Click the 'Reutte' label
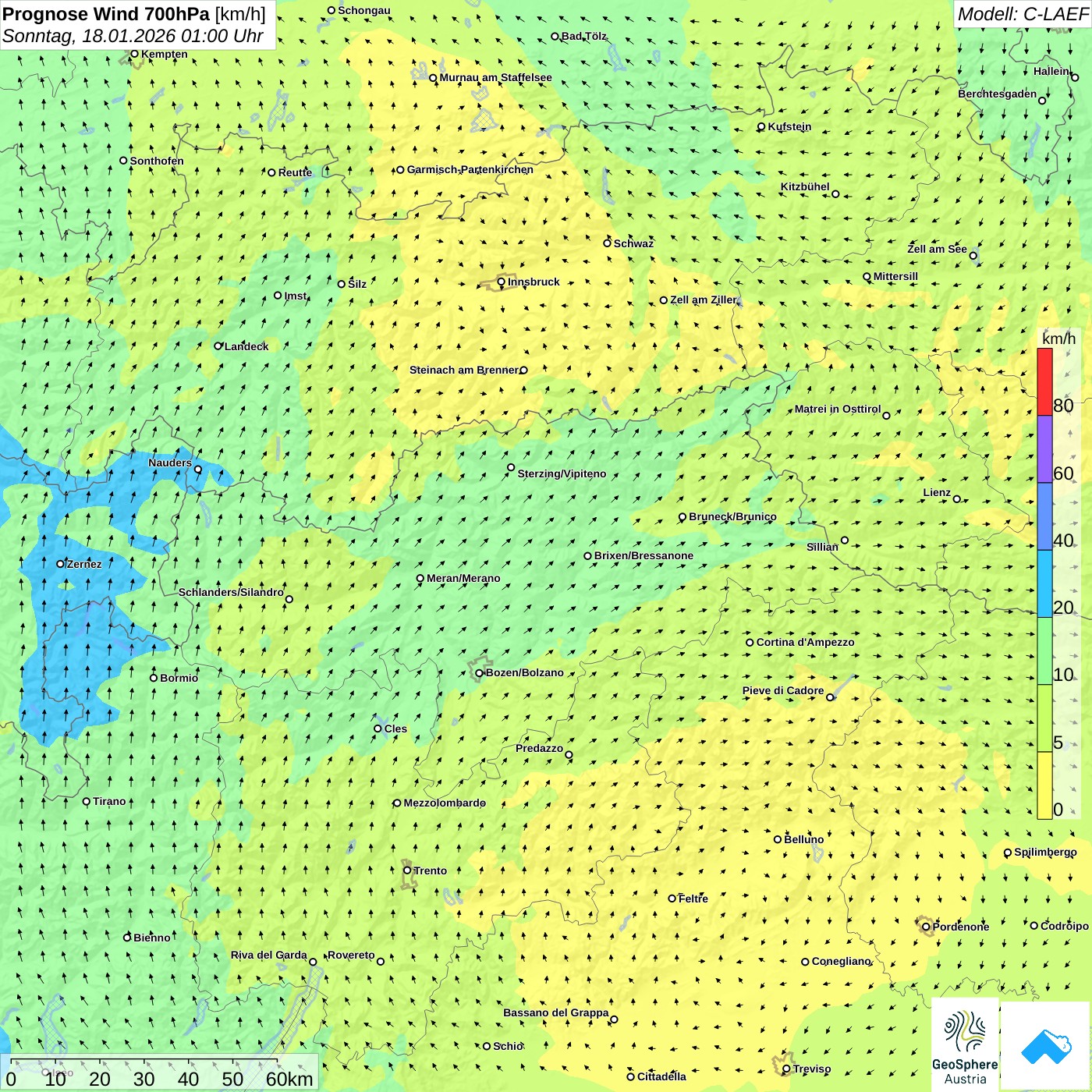Screen dimensions: 1092x1092 point(295,172)
